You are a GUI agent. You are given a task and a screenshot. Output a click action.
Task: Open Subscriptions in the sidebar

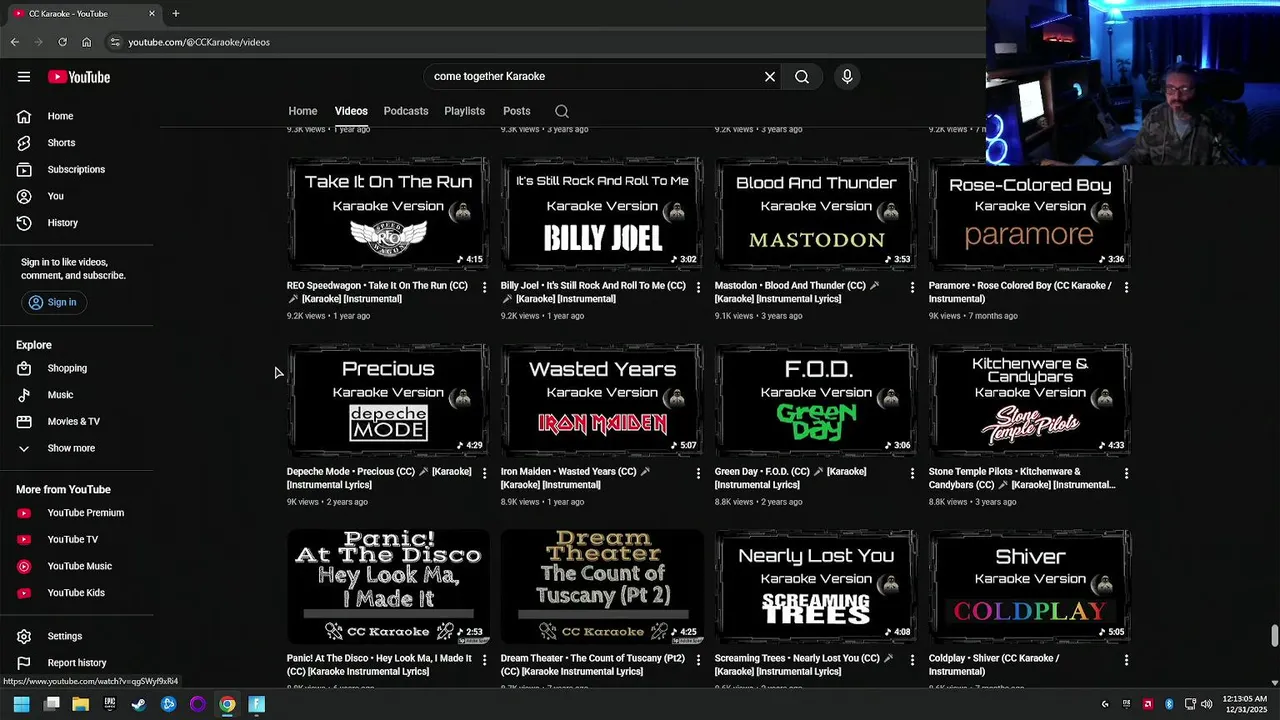[77, 169]
